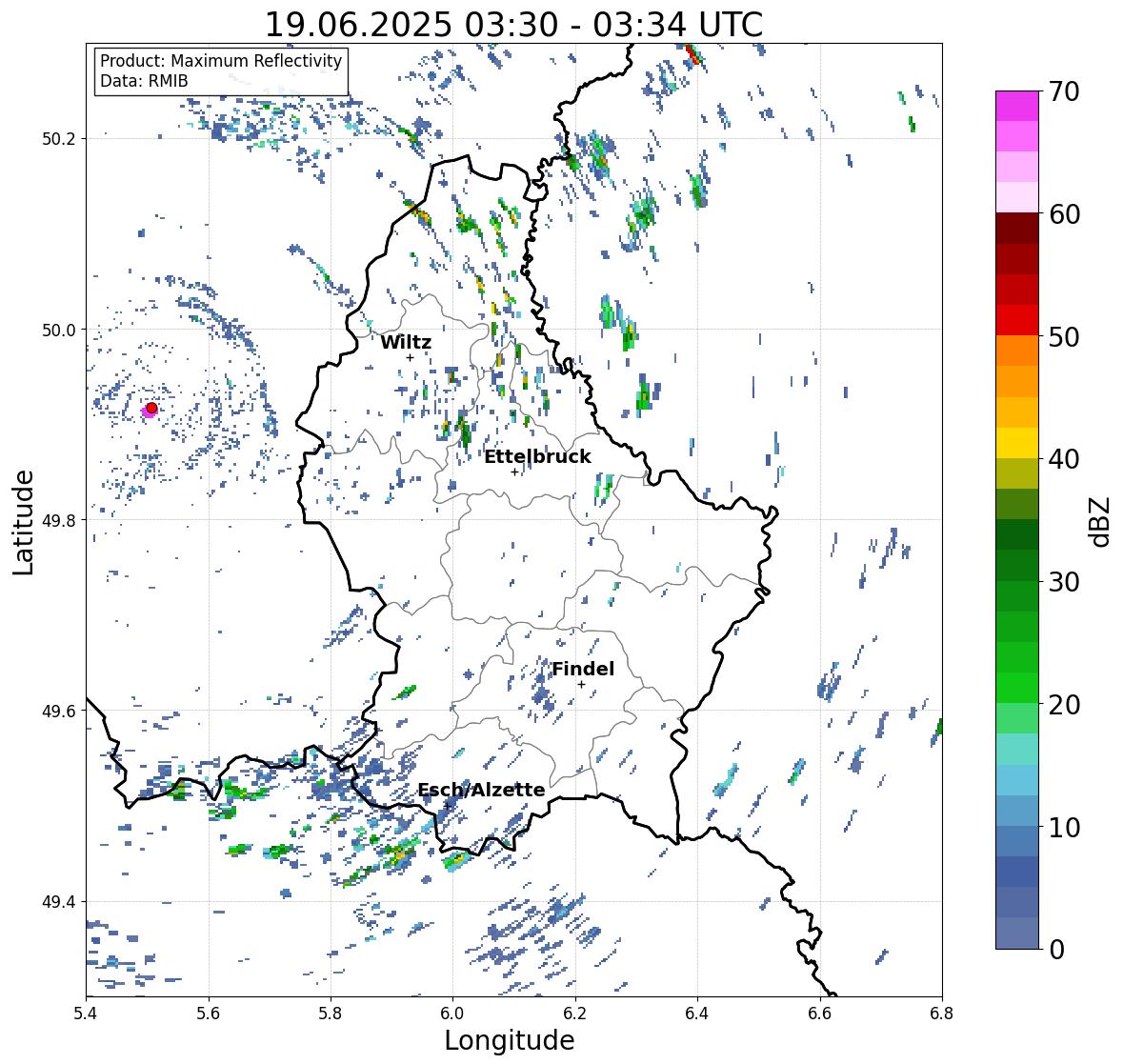Pick the bright green 20 dBZ color band

[x=1017, y=688]
